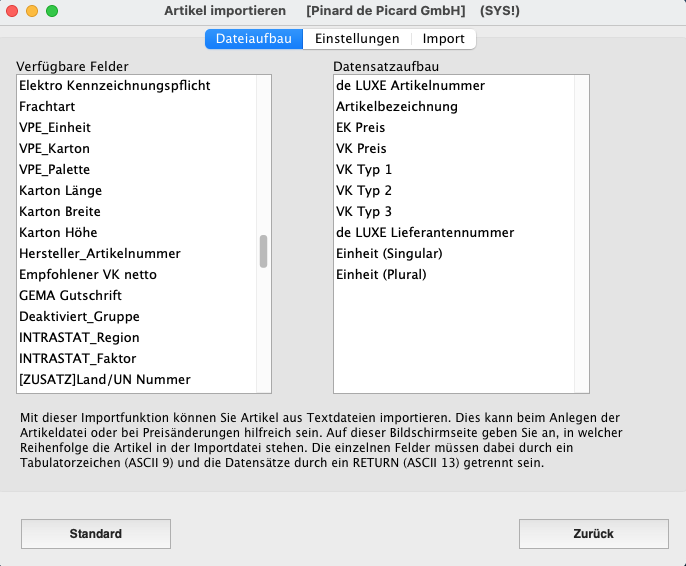The width and height of the screenshot is (686, 566).
Task: Select Empfohlener VK netto field
Action: pos(88,275)
